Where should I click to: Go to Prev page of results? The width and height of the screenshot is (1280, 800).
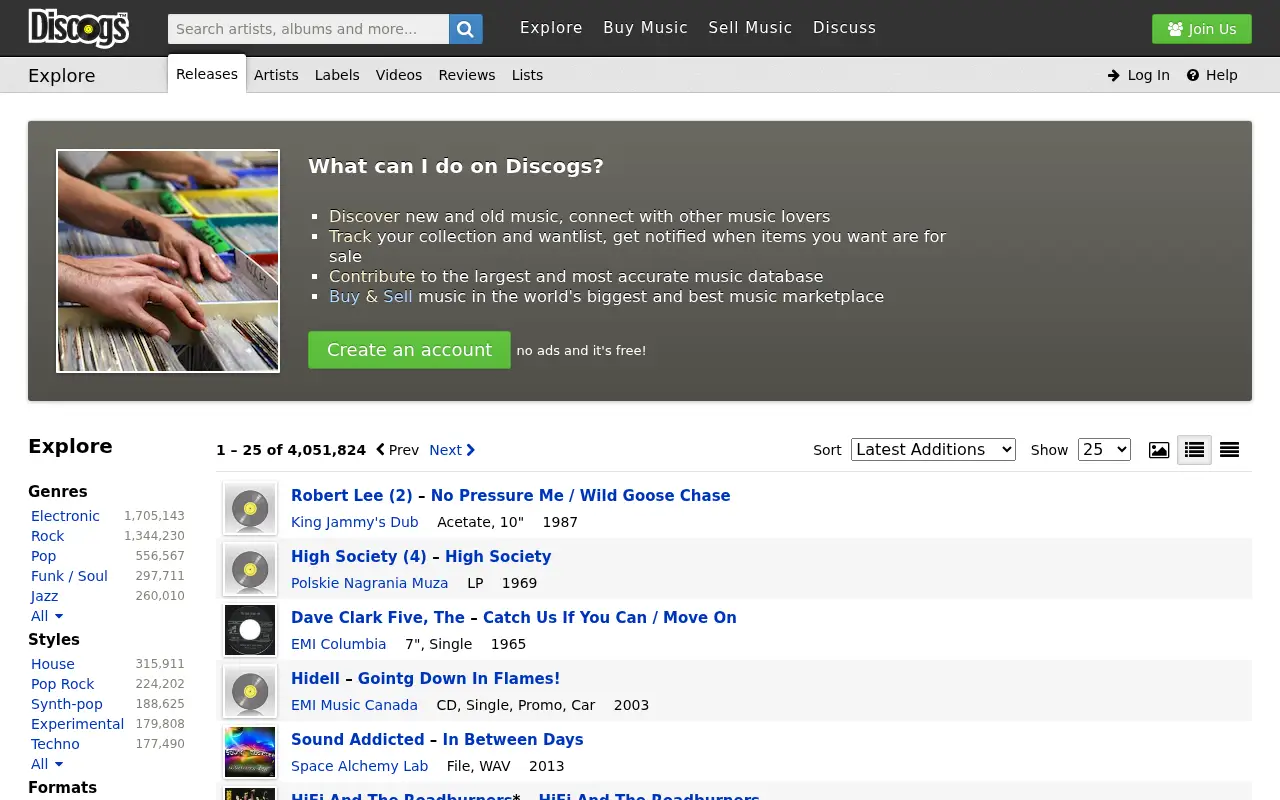pos(397,450)
